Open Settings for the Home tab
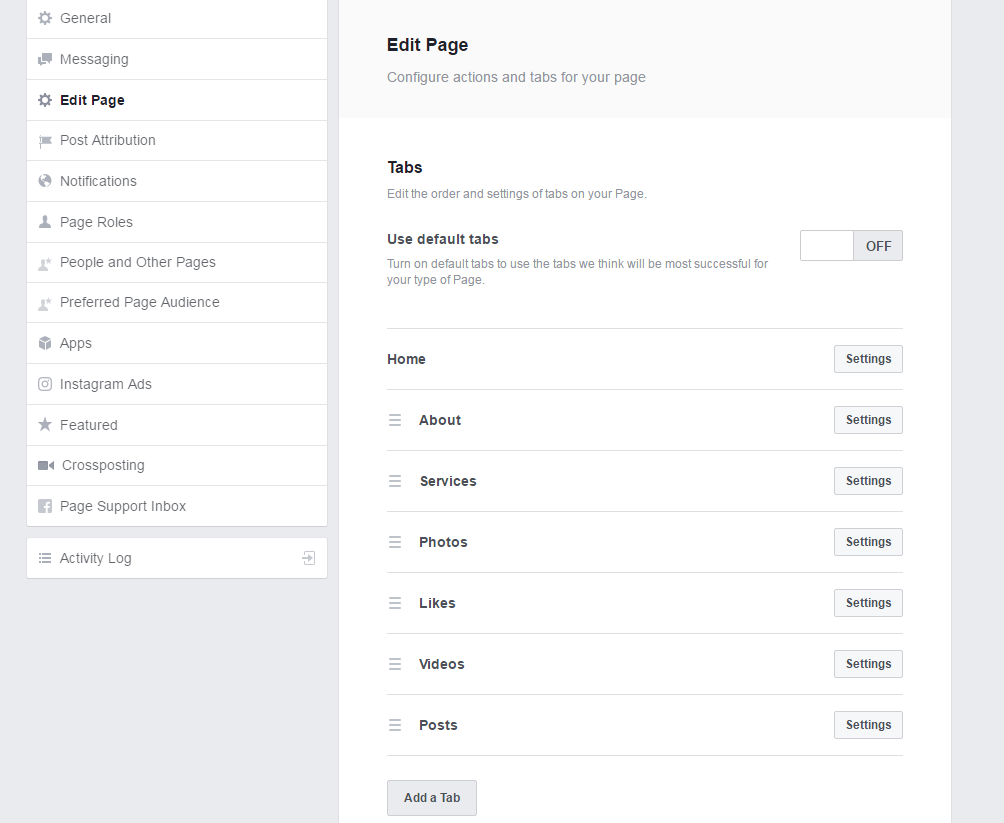 pyautogui.click(x=868, y=359)
